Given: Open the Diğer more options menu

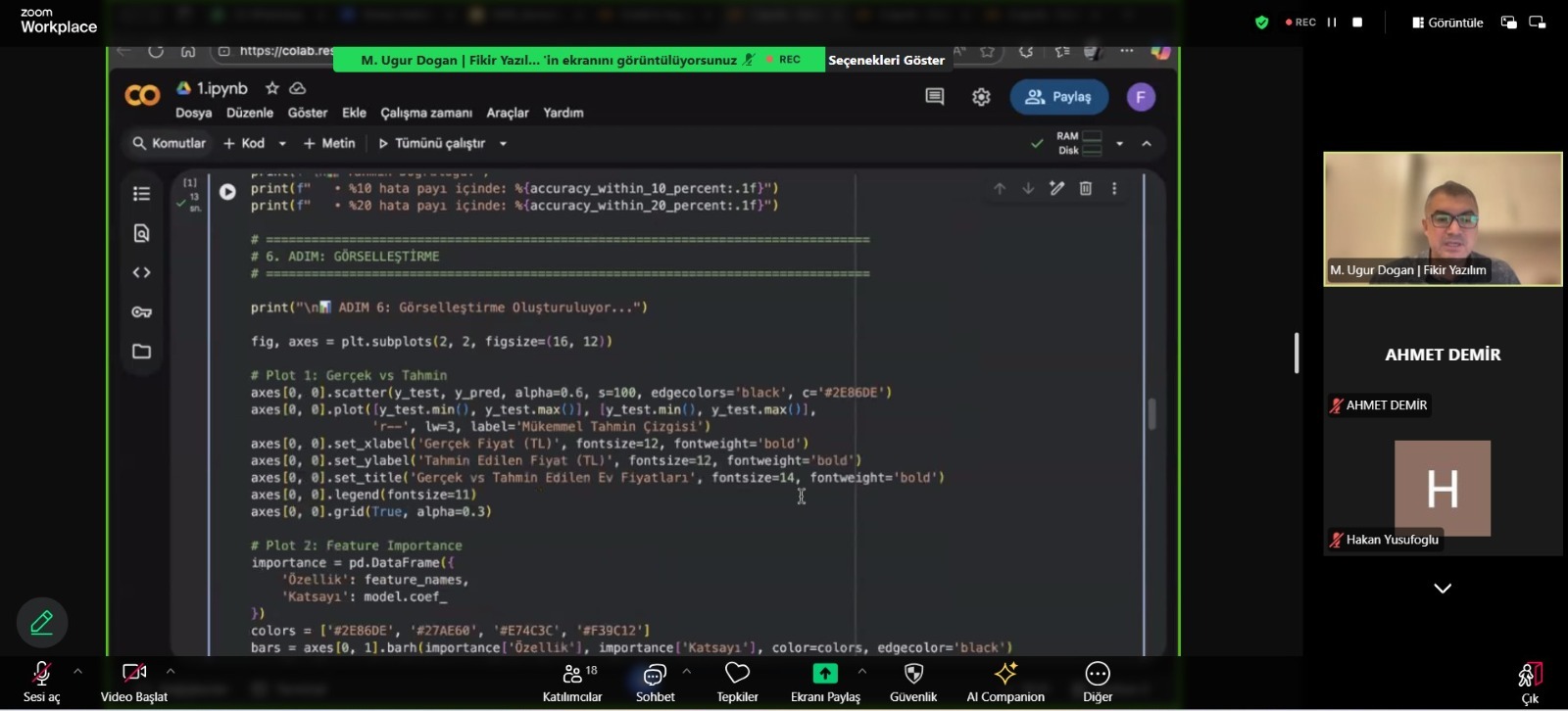Looking at the screenshot, I should pyautogui.click(x=1097, y=682).
